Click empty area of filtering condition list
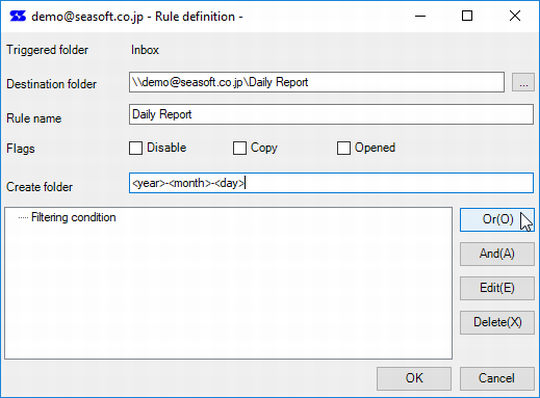Viewport: 540px width, 398px height. [x=228, y=293]
